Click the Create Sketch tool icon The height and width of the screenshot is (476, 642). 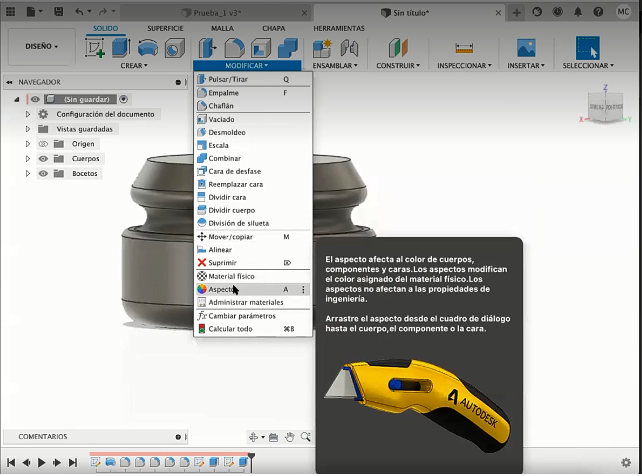pyautogui.click(x=95, y=47)
